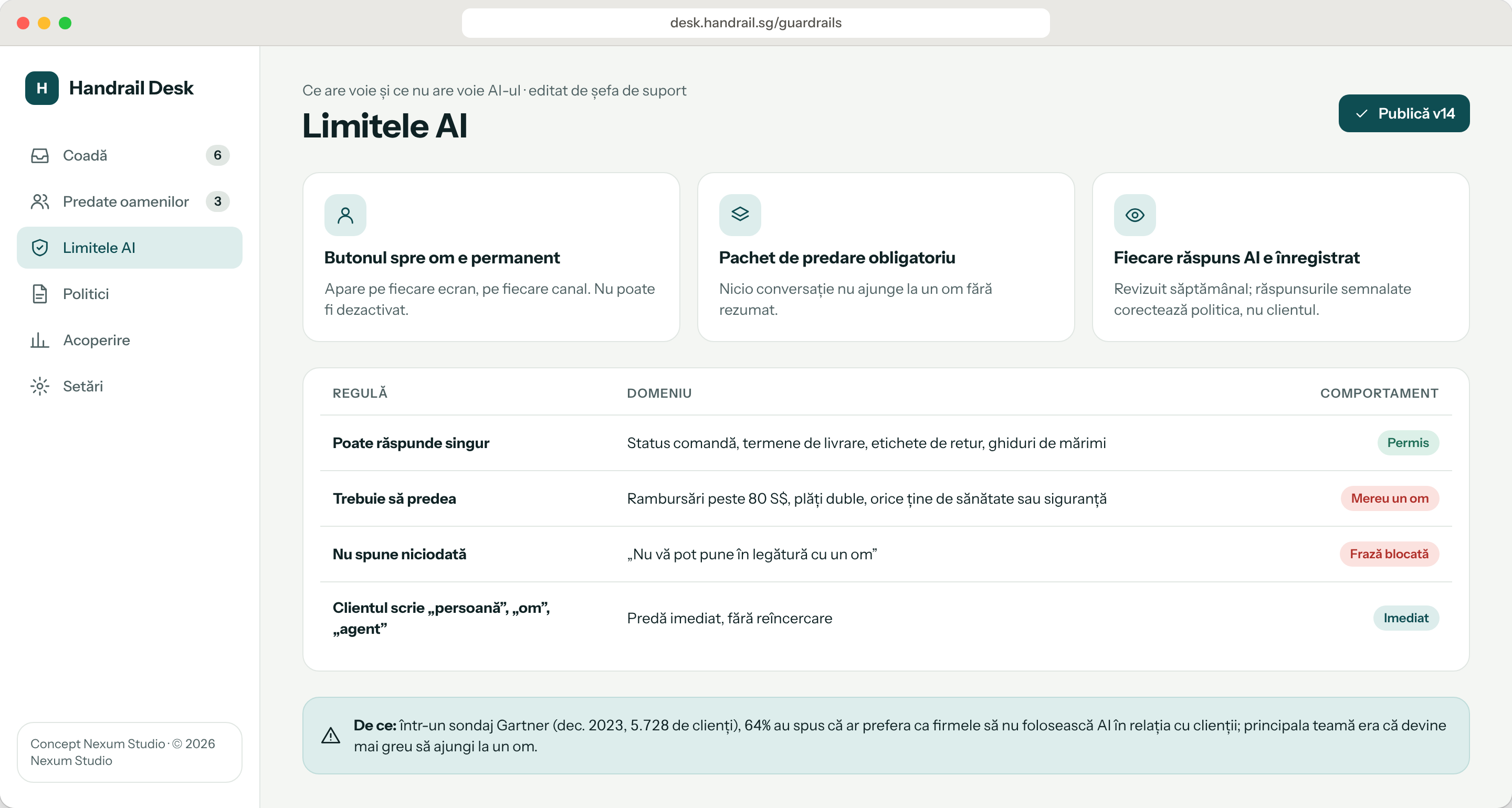This screenshot has width=1512, height=808.
Task: Open the Predate oamenilor section
Action: [130, 201]
